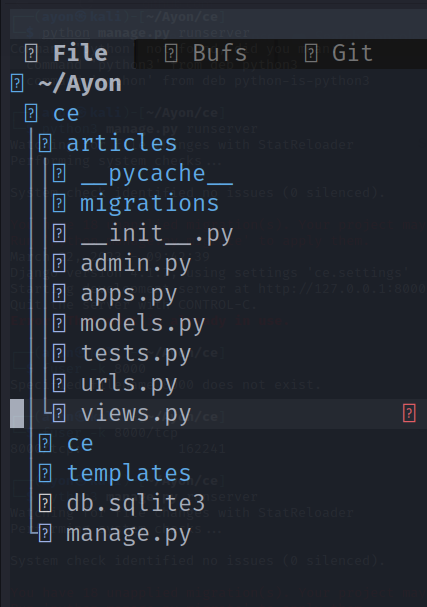Click the icon beside Git tab label
Screen dimensions: 427x607
310,53
